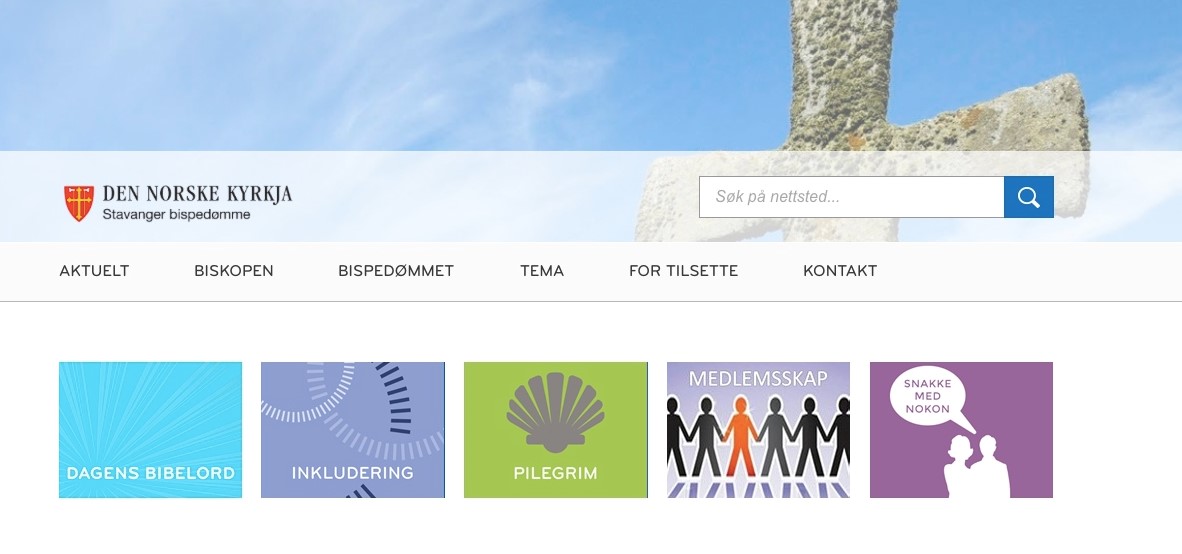
Task: Click the two white silhouettes on the purple tile
Action: (977, 466)
